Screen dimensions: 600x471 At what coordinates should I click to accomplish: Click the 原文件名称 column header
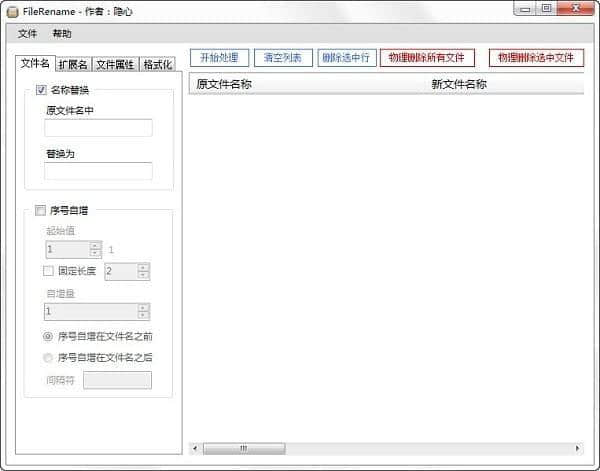pos(308,84)
